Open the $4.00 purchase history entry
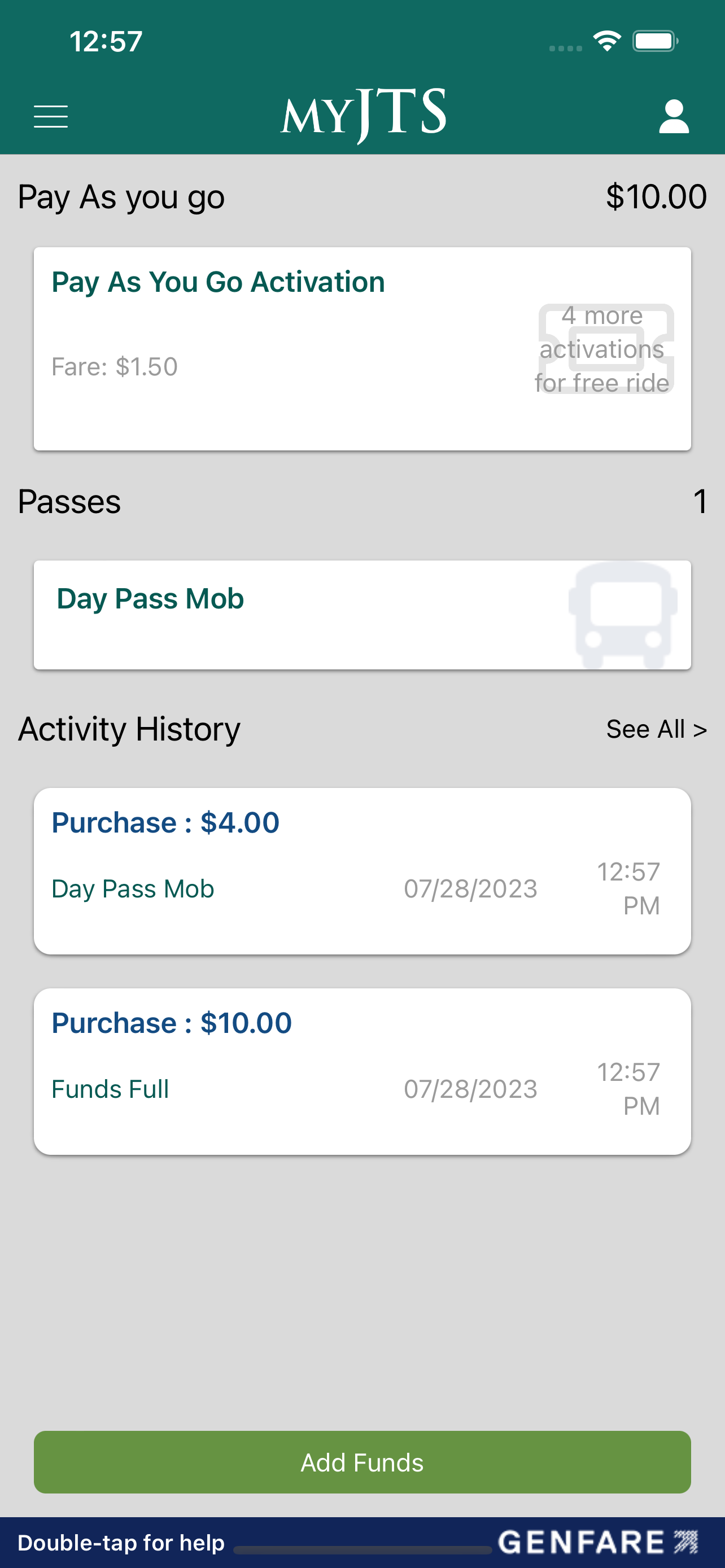The height and width of the screenshot is (1568, 725). click(362, 871)
